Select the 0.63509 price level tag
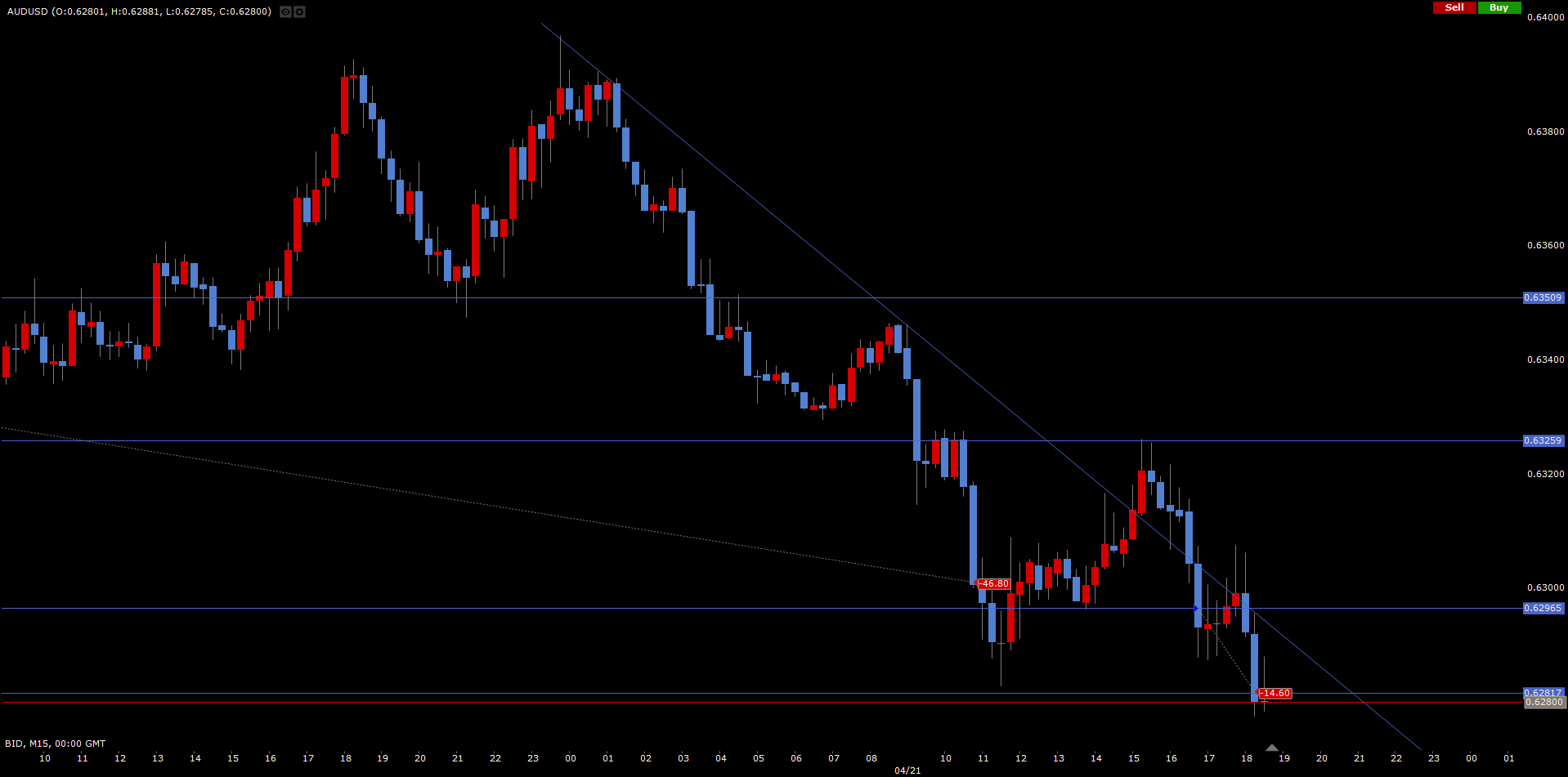This screenshot has height=777, width=1568. (x=1543, y=298)
